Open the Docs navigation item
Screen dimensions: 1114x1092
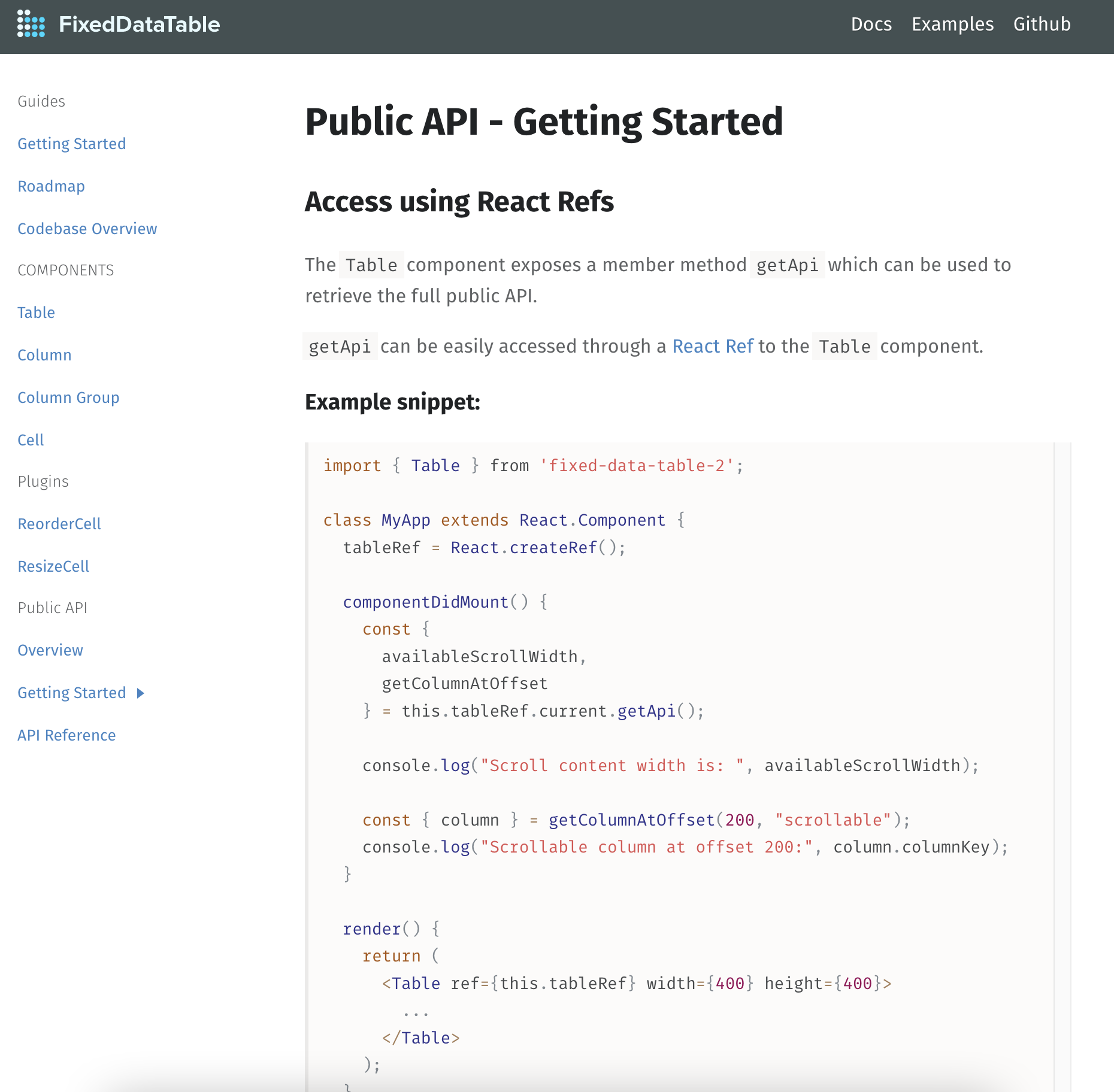(x=871, y=24)
